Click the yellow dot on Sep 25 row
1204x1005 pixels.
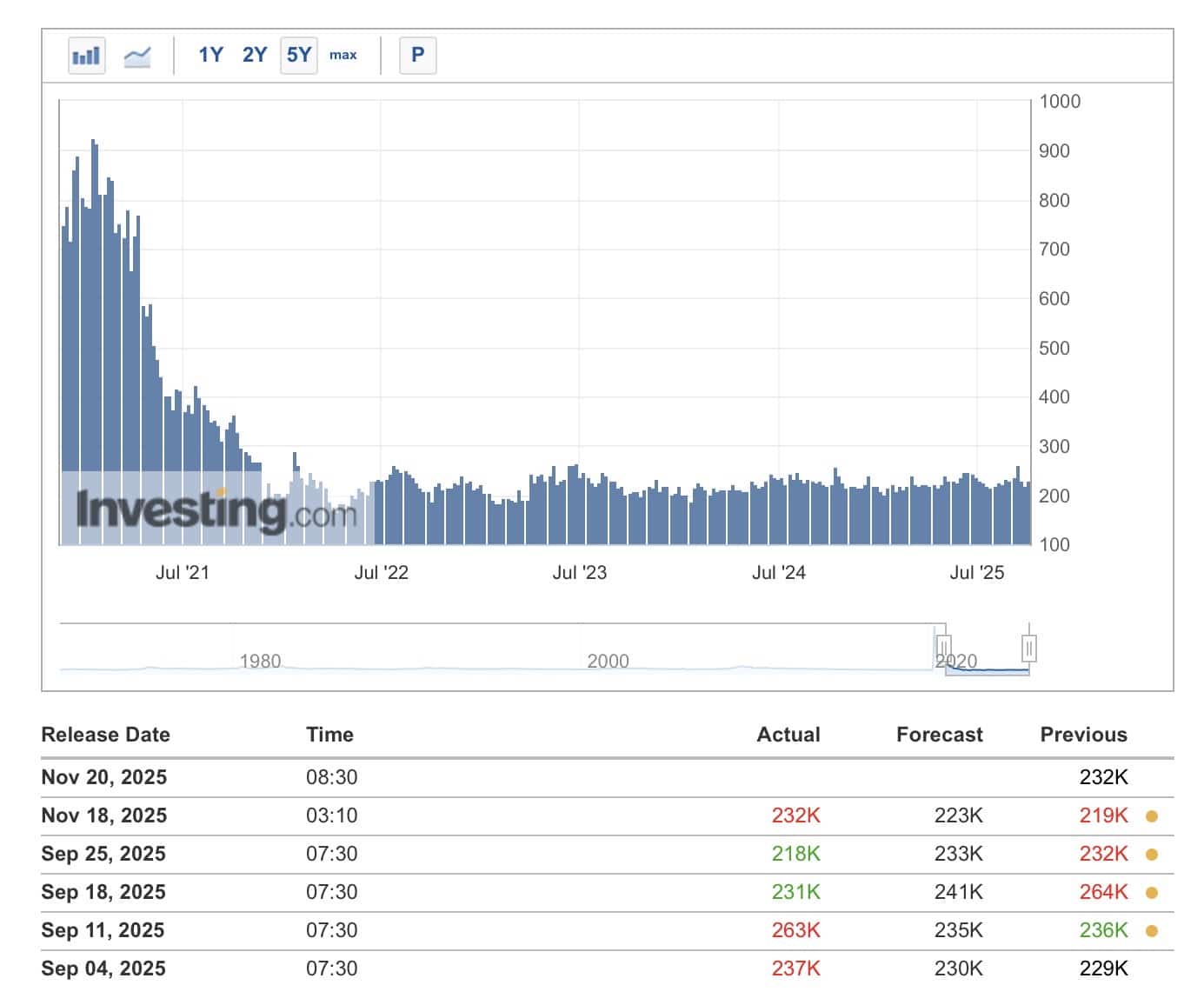(1151, 855)
